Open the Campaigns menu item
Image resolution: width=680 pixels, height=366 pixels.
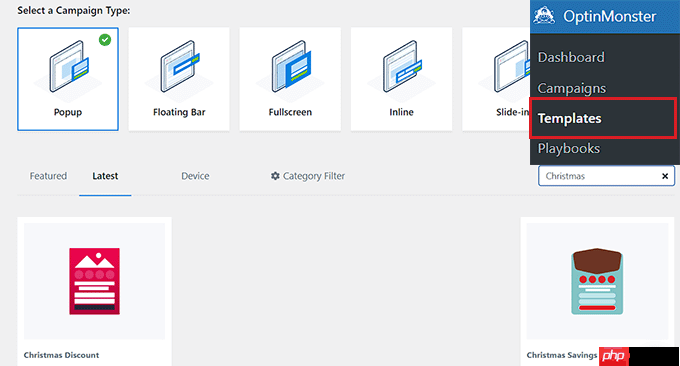point(572,88)
